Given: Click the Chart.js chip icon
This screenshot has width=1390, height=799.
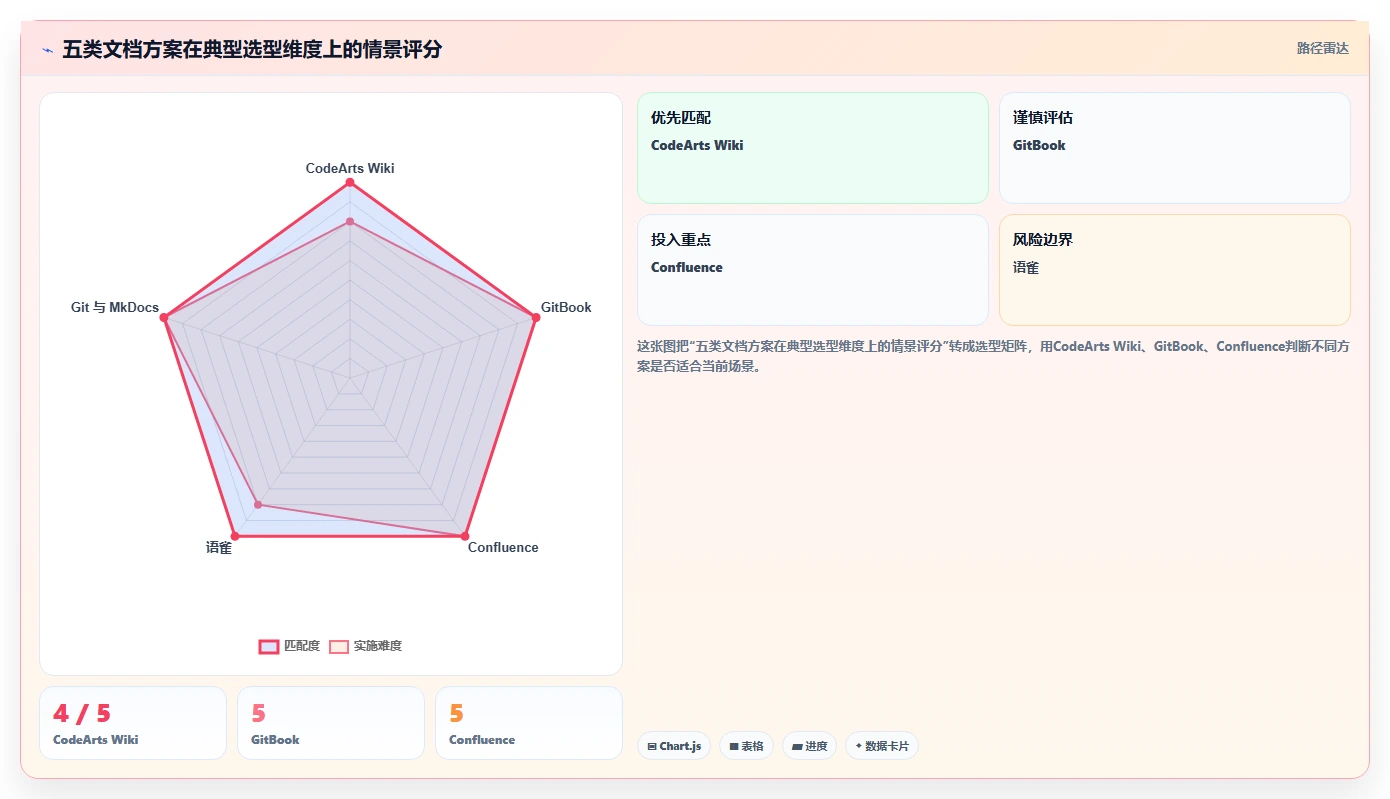Looking at the screenshot, I should tap(652, 746).
